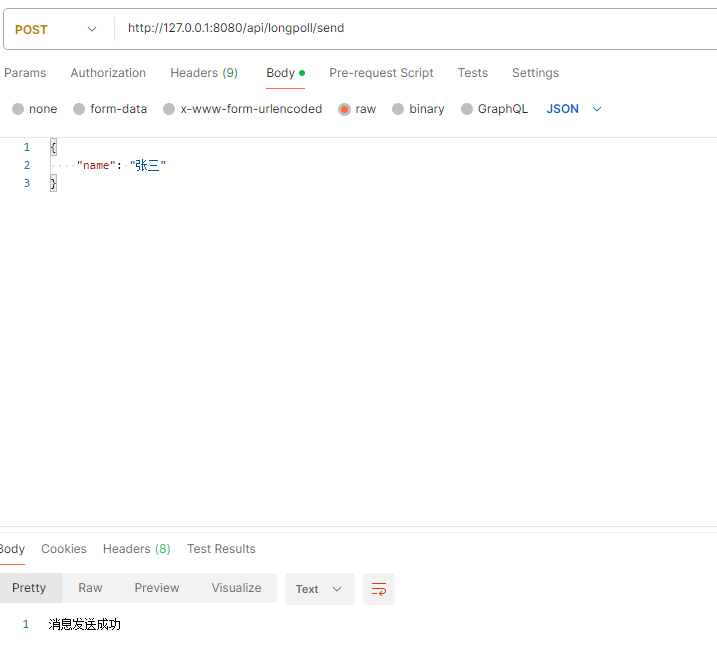The width and height of the screenshot is (717, 651).
Task: Switch to the Params tab
Action: [x=25, y=73]
